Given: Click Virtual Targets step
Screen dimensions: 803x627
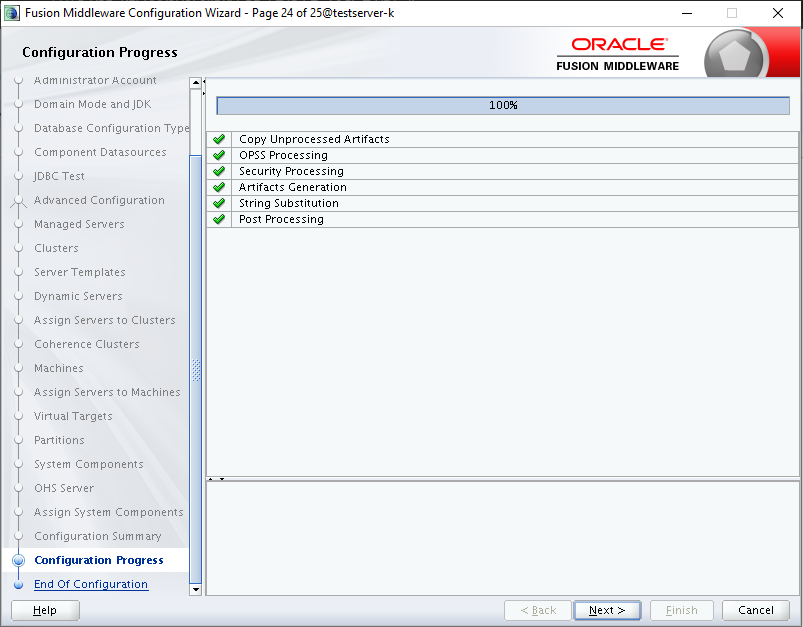Looking at the screenshot, I should coord(73,416).
